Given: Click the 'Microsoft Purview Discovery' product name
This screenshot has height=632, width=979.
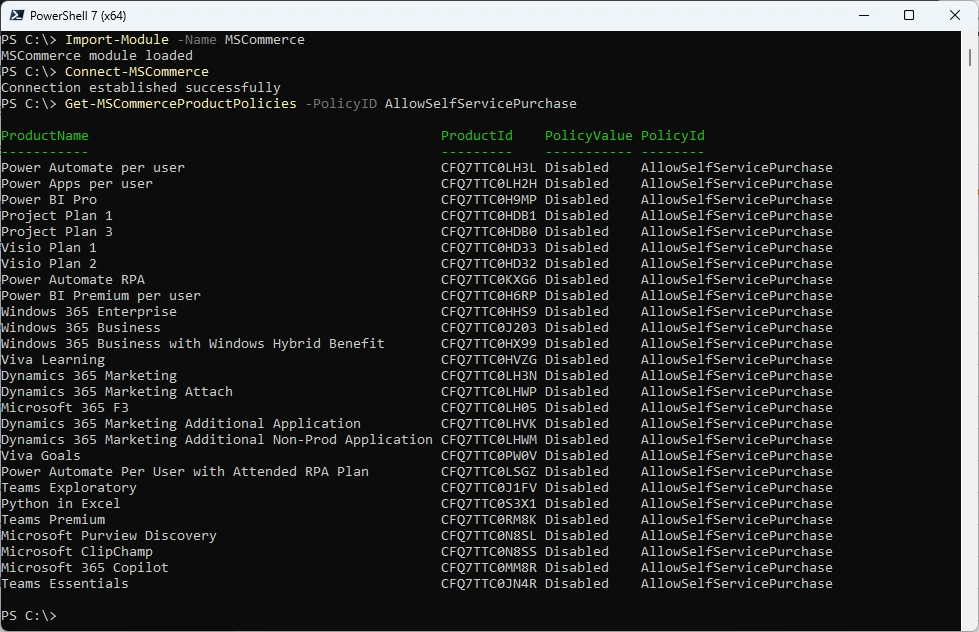Looking at the screenshot, I should click(x=109, y=535).
